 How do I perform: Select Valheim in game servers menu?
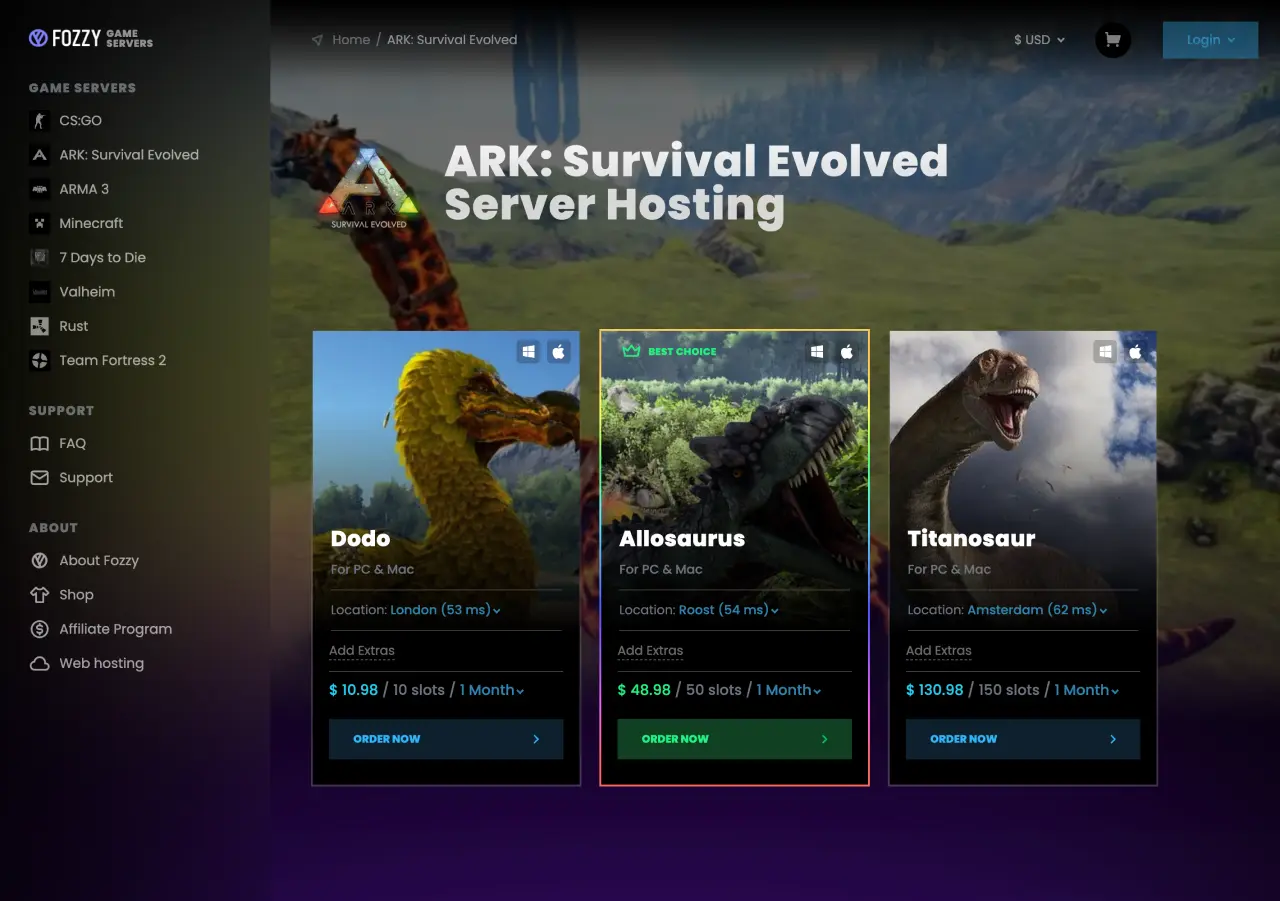click(x=87, y=292)
